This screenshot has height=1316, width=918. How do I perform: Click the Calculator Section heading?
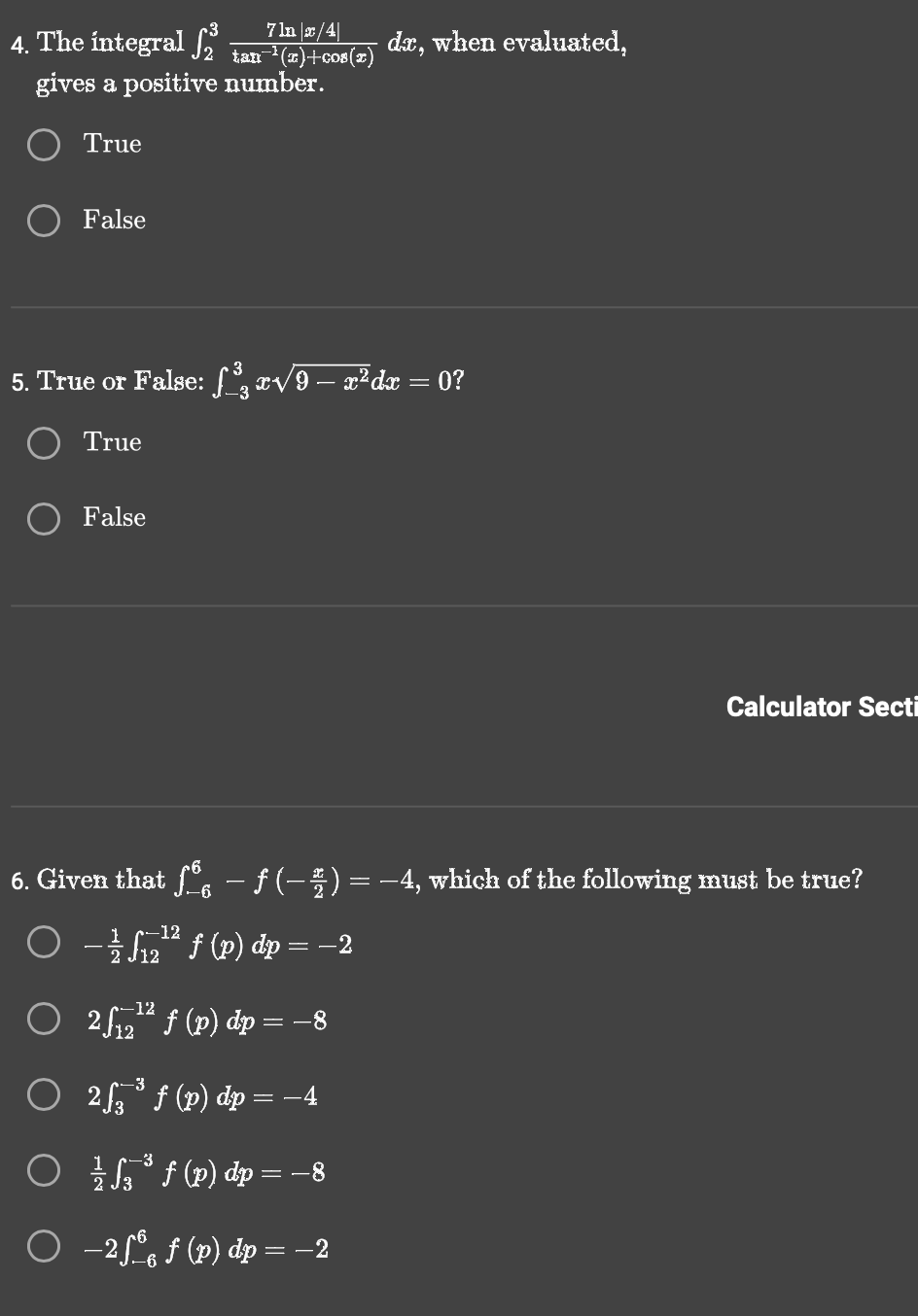tap(820, 707)
